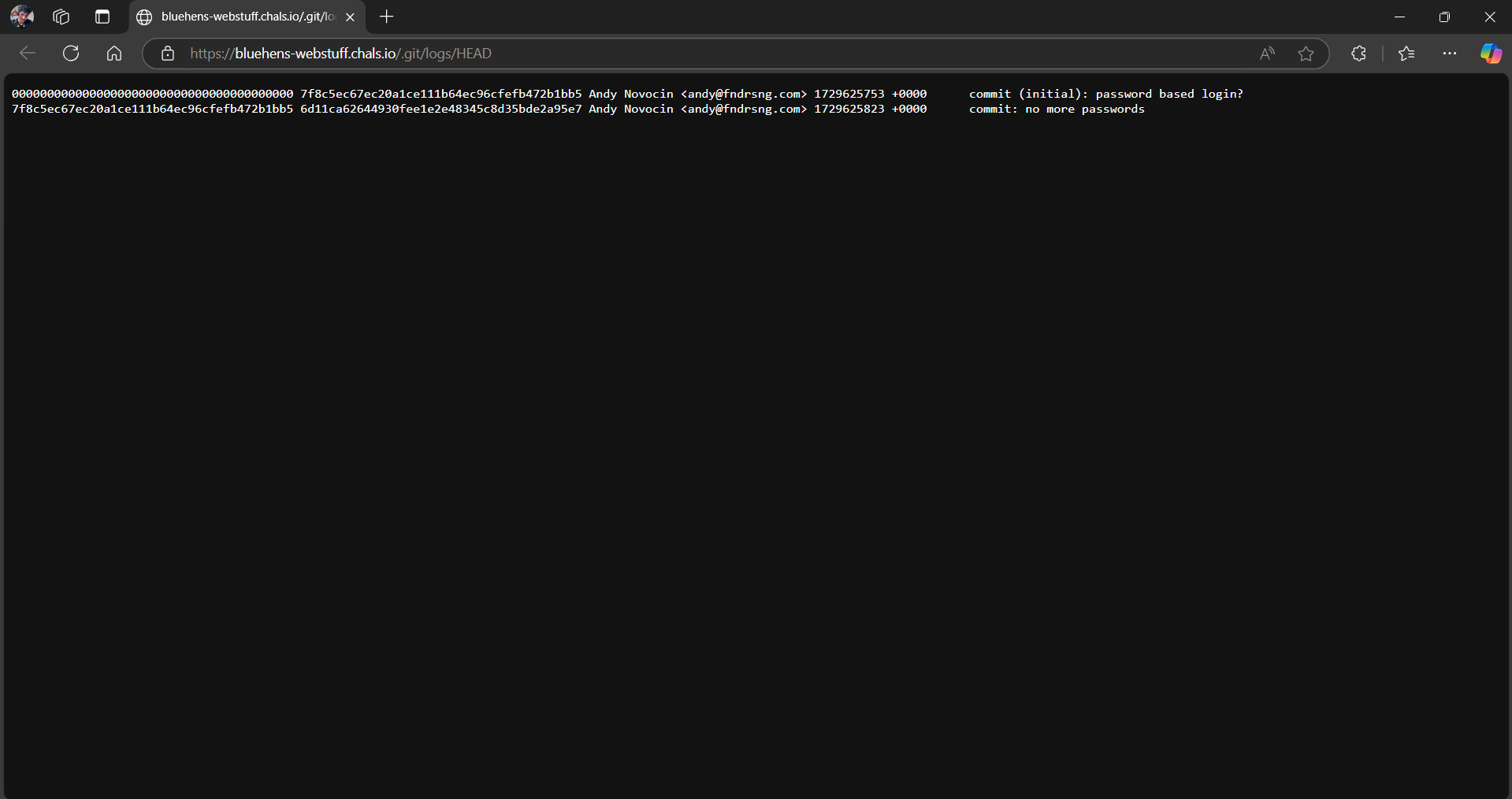Minimize the browser window
The height and width of the screenshot is (799, 1512).
(x=1399, y=17)
